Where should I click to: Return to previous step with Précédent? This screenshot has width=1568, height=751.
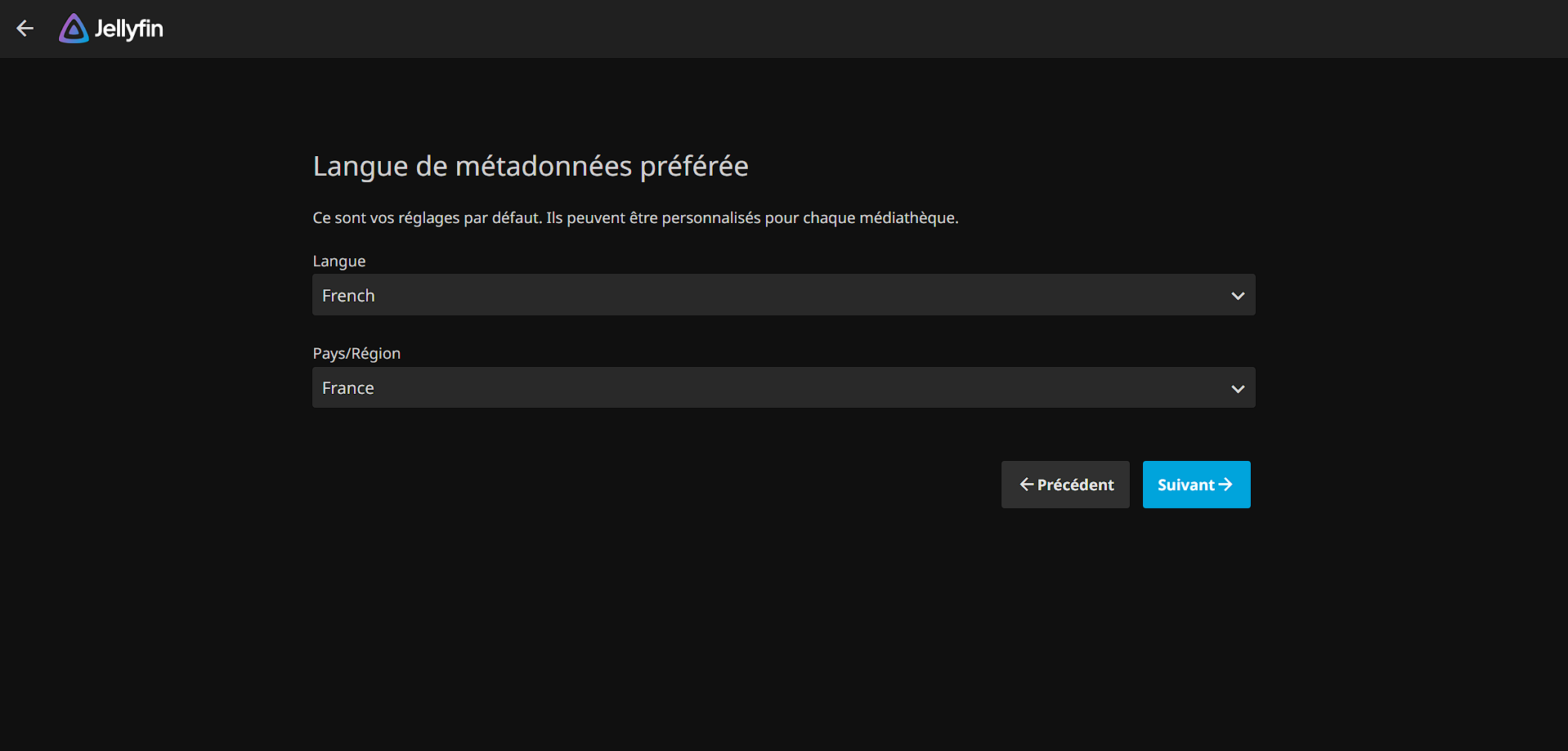[1065, 485]
